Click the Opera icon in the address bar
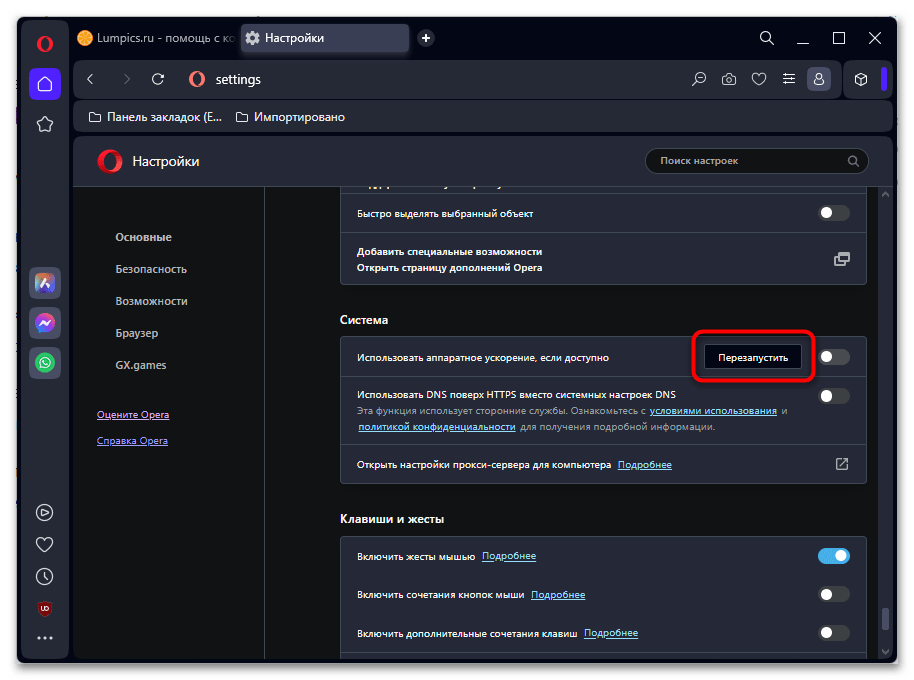The height and width of the screenshot is (680, 914). (197, 79)
